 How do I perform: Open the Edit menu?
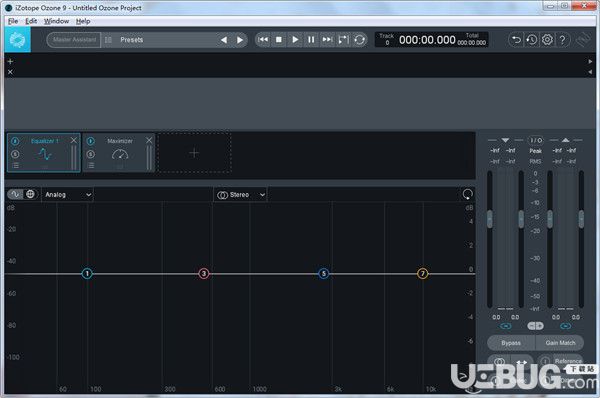[x=31, y=21]
